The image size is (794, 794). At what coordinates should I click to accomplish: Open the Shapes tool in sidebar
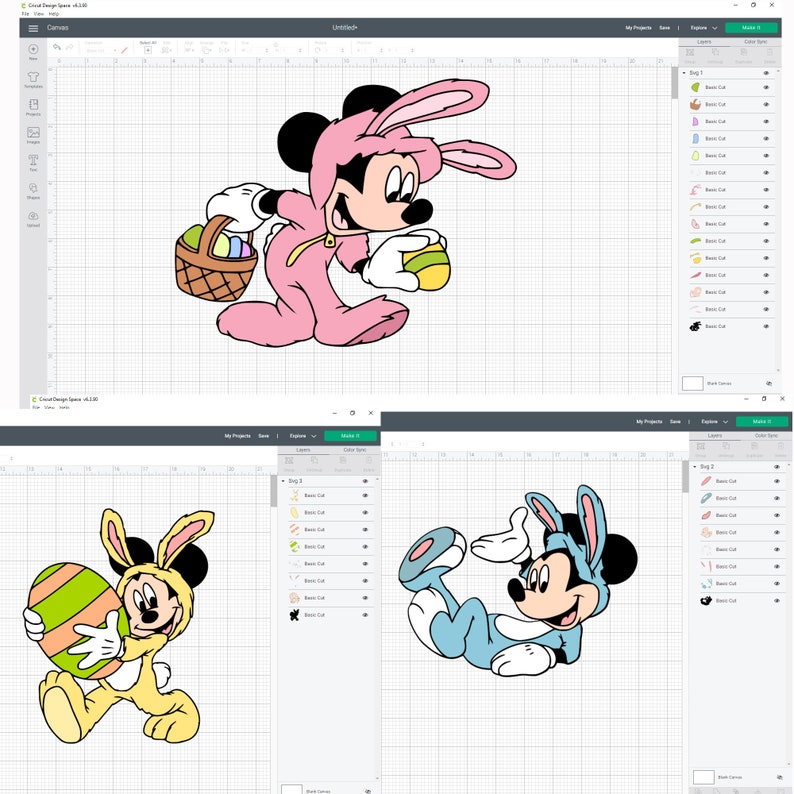tap(33, 188)
